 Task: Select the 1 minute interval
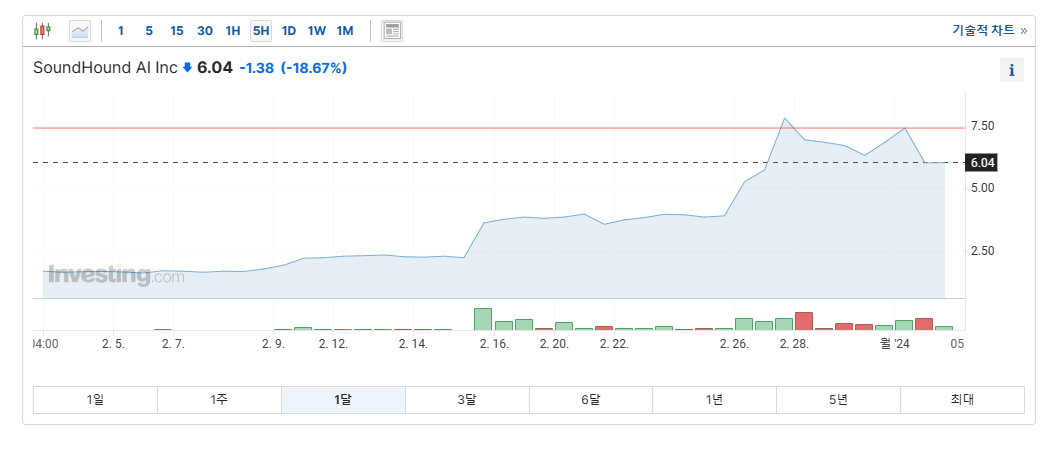121,31
